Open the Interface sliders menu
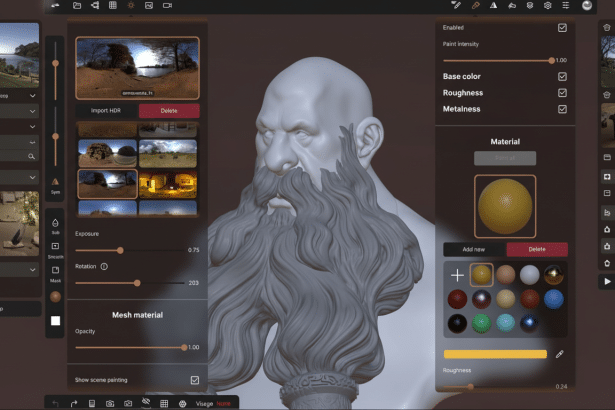This screenshot has height=410, width=615. [566, 5]
